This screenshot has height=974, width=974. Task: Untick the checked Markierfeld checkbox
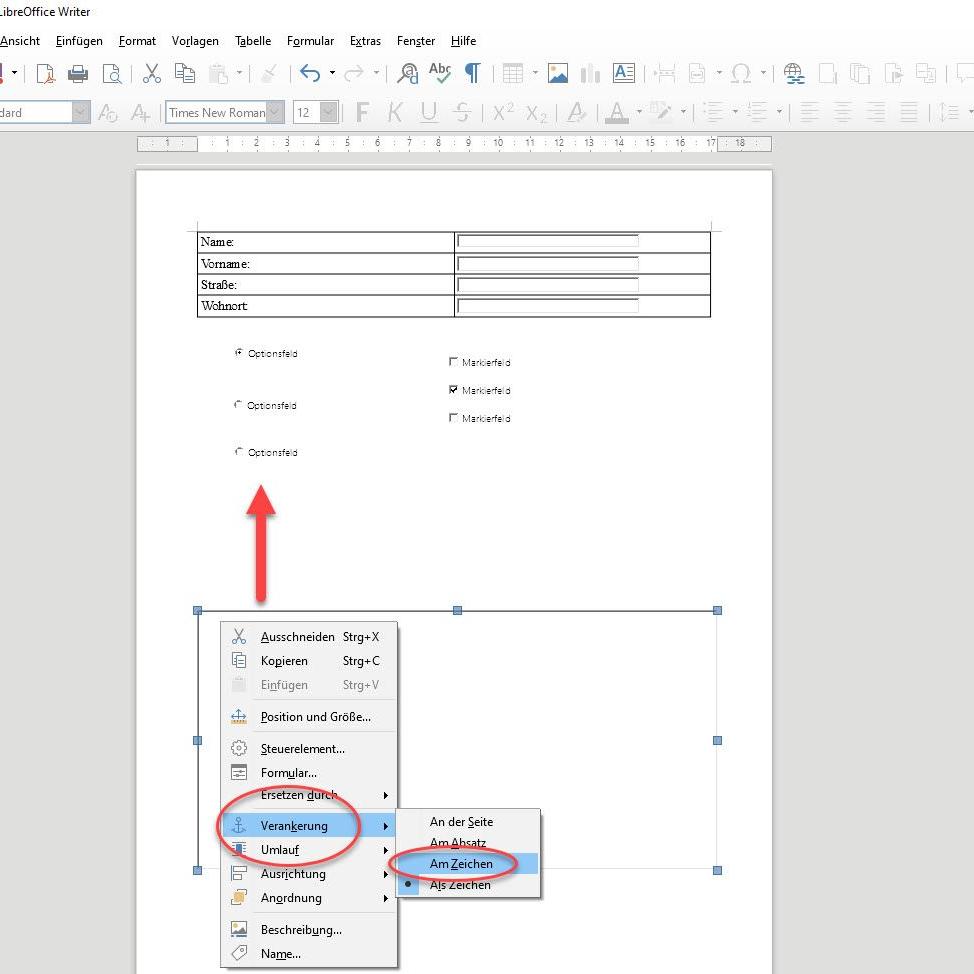click(x=453, y=389)
